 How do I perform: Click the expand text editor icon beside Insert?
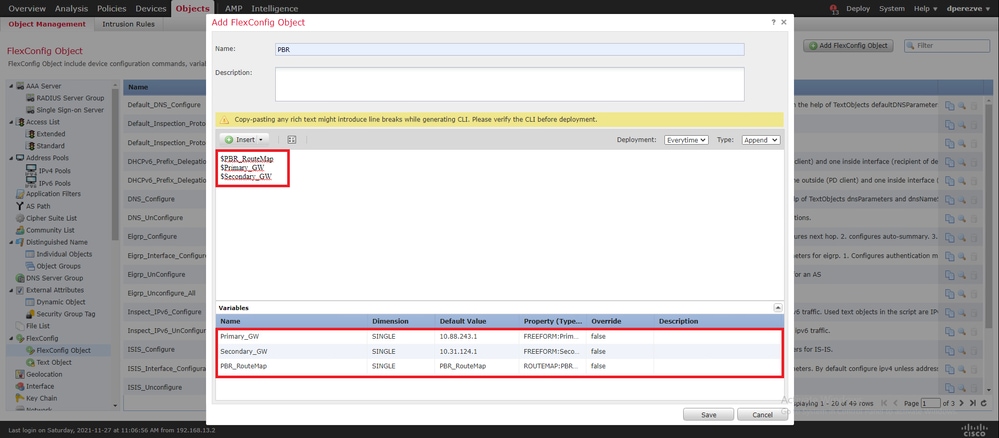click(292, 139)
